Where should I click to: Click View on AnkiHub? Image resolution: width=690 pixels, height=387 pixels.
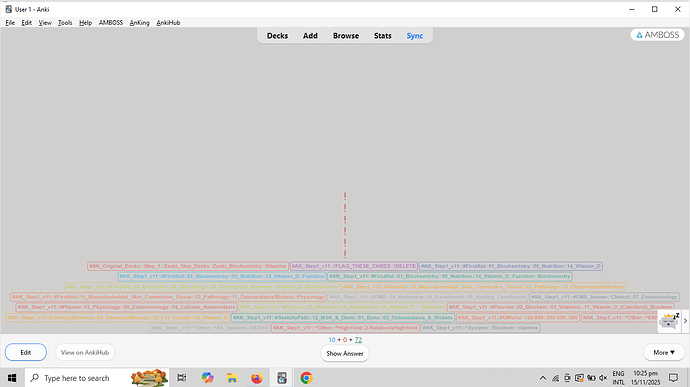(84, 352)
